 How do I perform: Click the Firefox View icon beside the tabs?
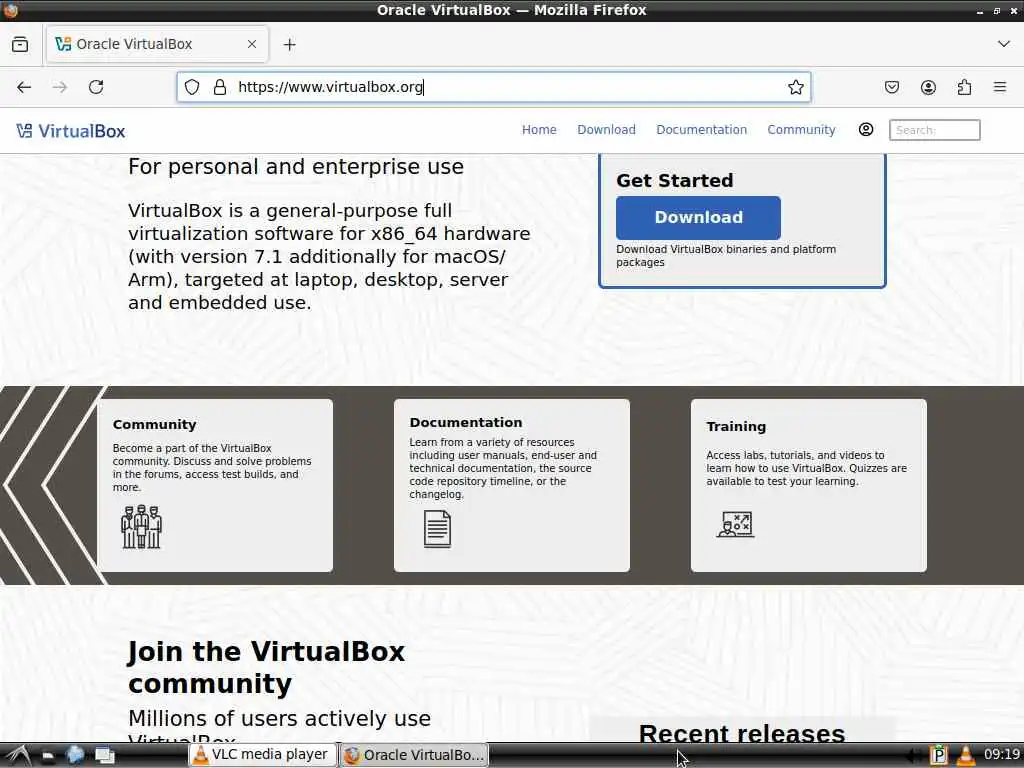(x=20, y=44)
